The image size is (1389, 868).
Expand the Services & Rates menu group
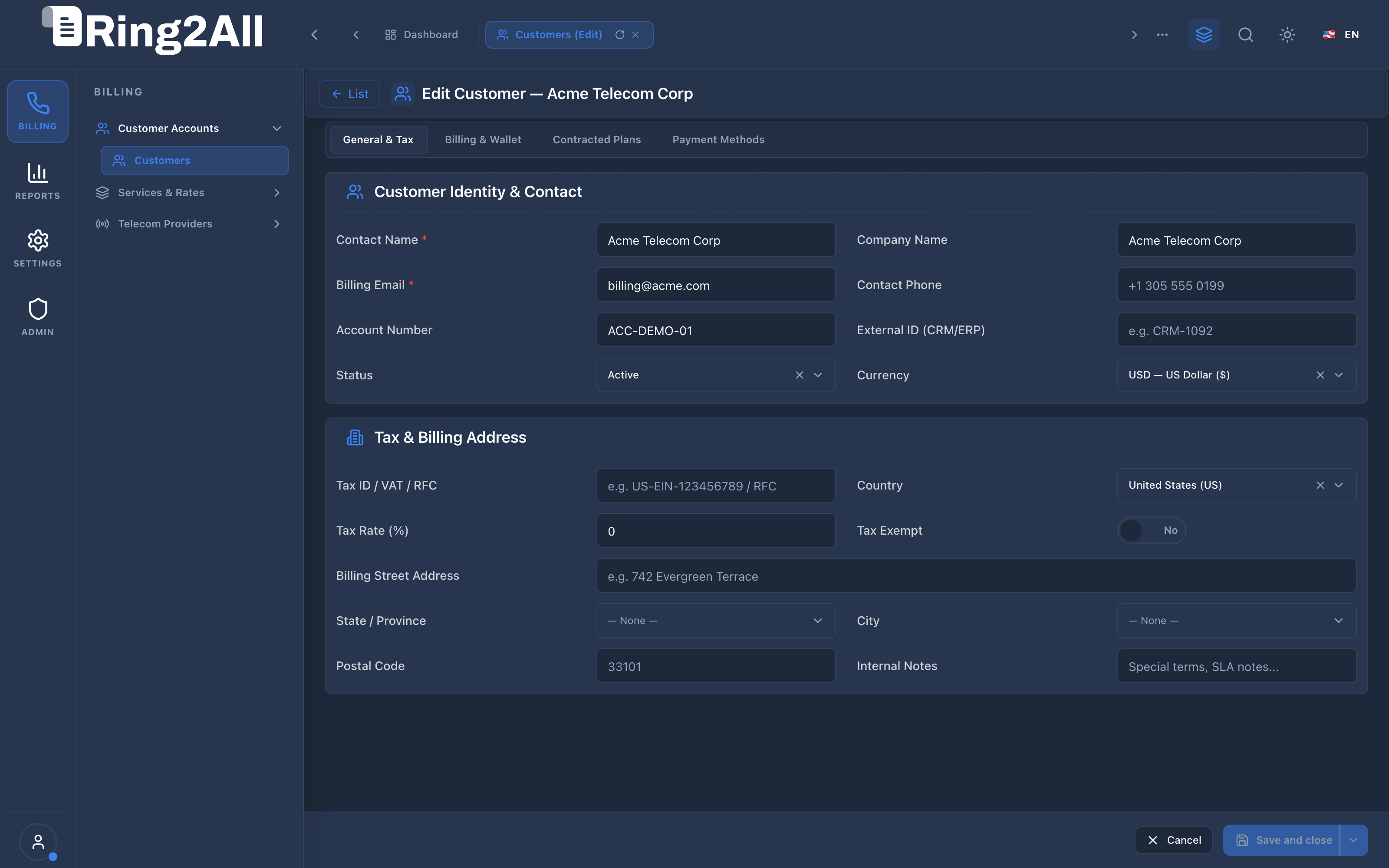189,192
